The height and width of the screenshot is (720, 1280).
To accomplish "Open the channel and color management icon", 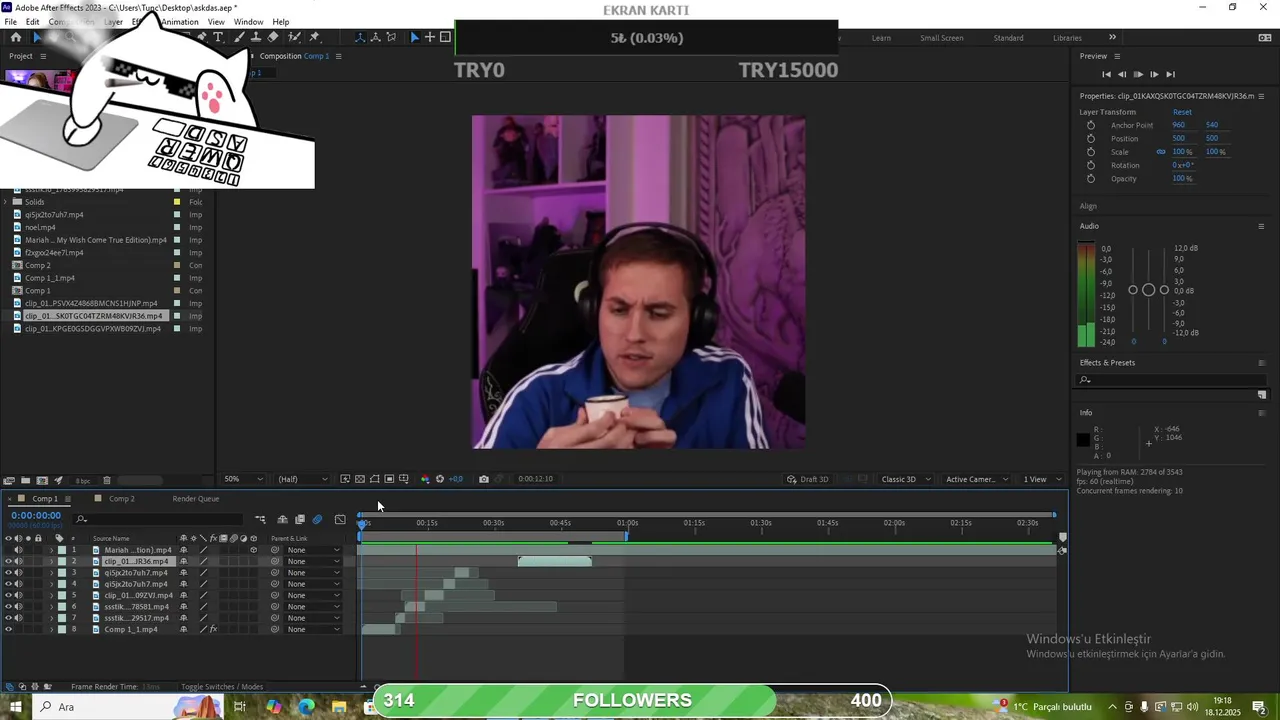I will pos(425,479).
